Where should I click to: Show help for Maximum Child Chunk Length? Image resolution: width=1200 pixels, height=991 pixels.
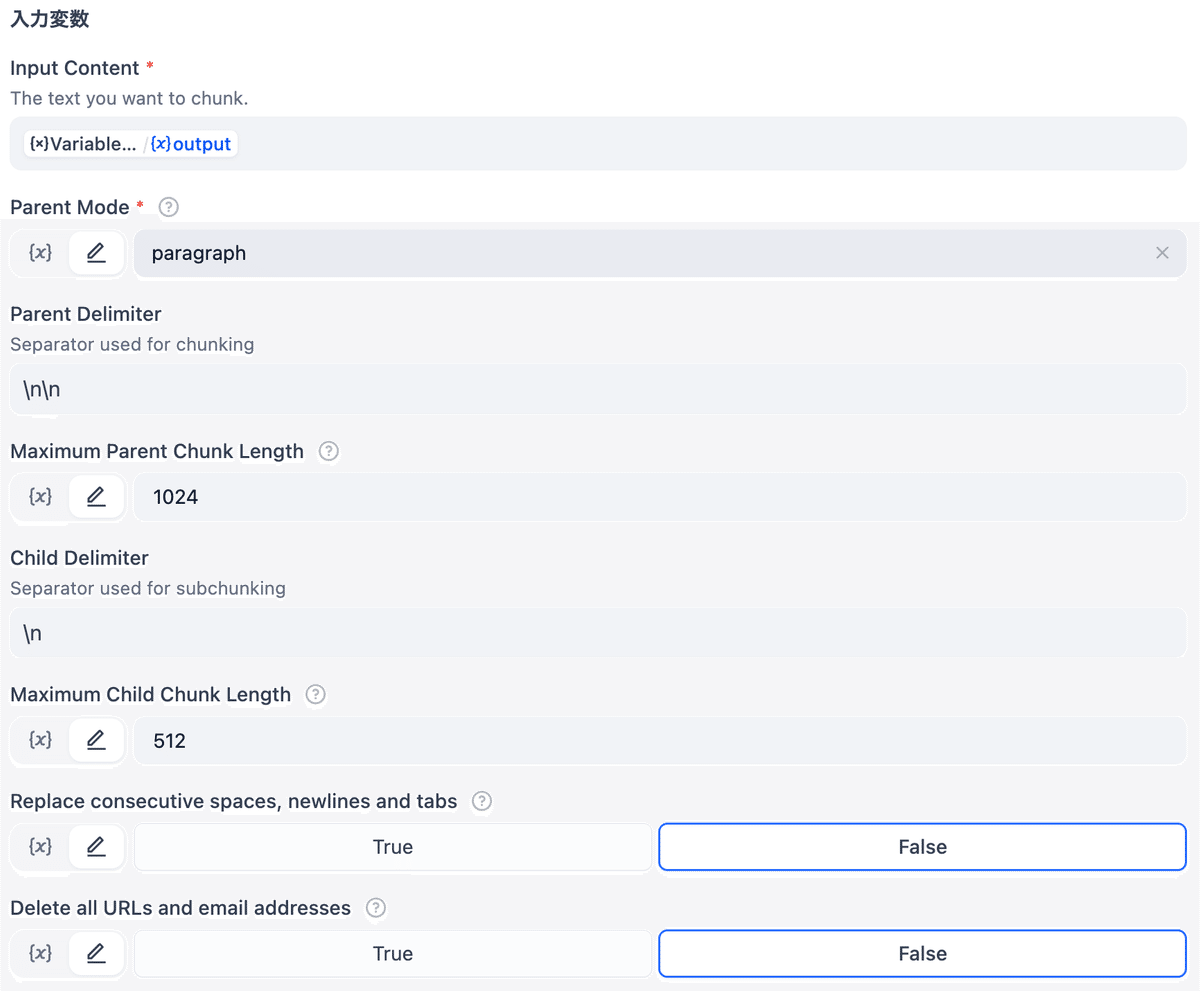click(x=315, y=694)
